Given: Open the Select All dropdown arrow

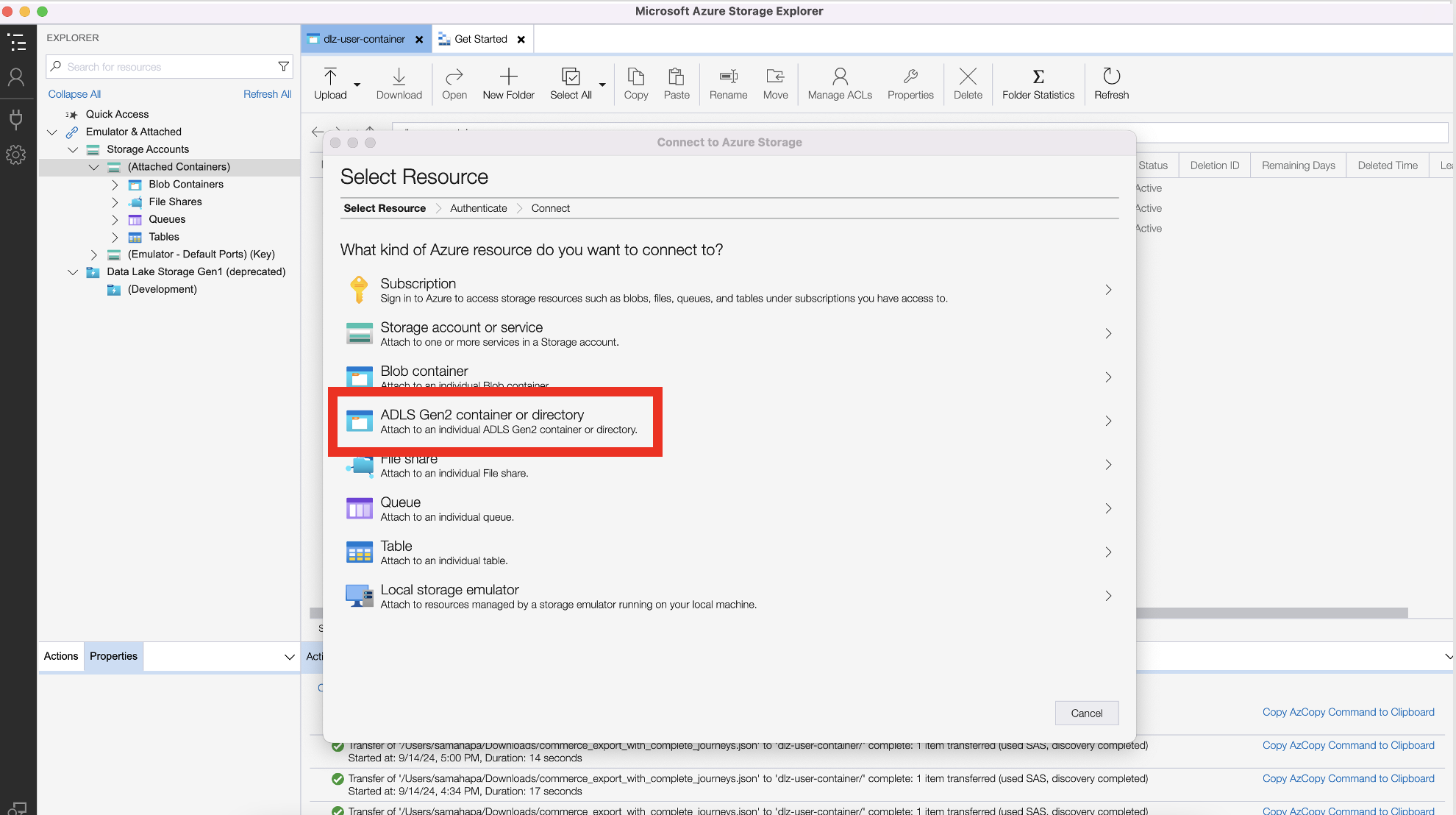Looking at the screenshot, I should coord(602,85).
